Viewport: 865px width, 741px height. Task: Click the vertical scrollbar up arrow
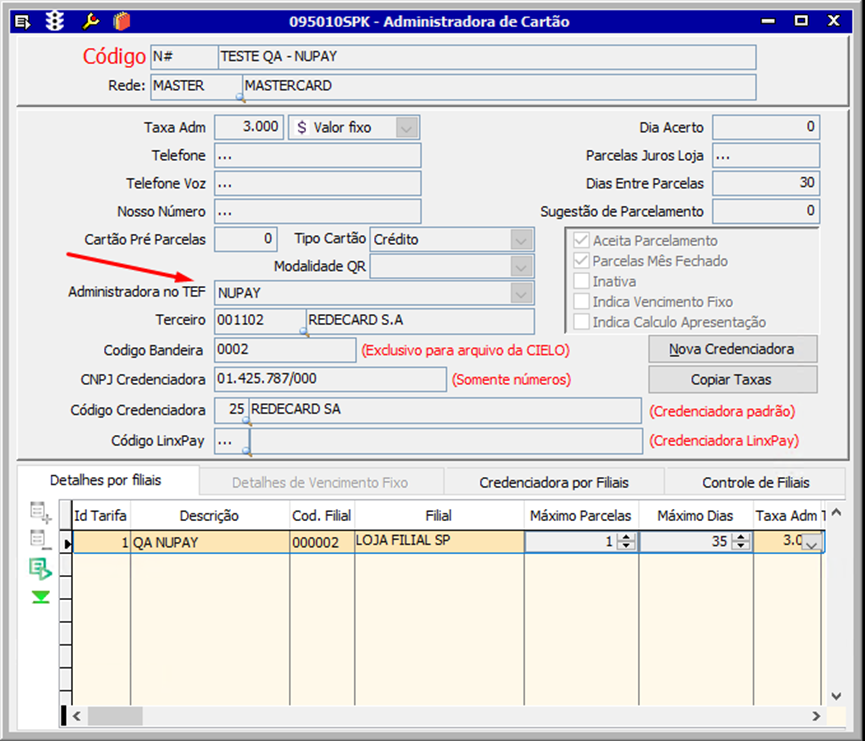pos(836,513)
